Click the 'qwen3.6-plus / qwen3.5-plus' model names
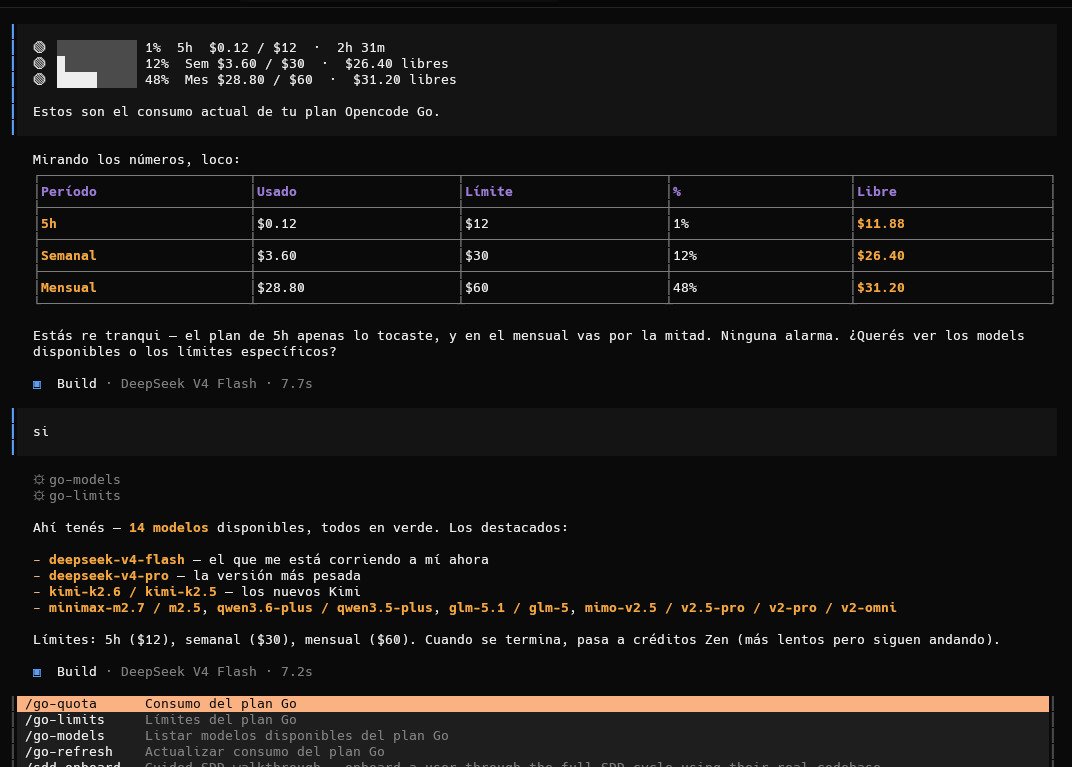Screen dimensions: 1072x767 324,608
